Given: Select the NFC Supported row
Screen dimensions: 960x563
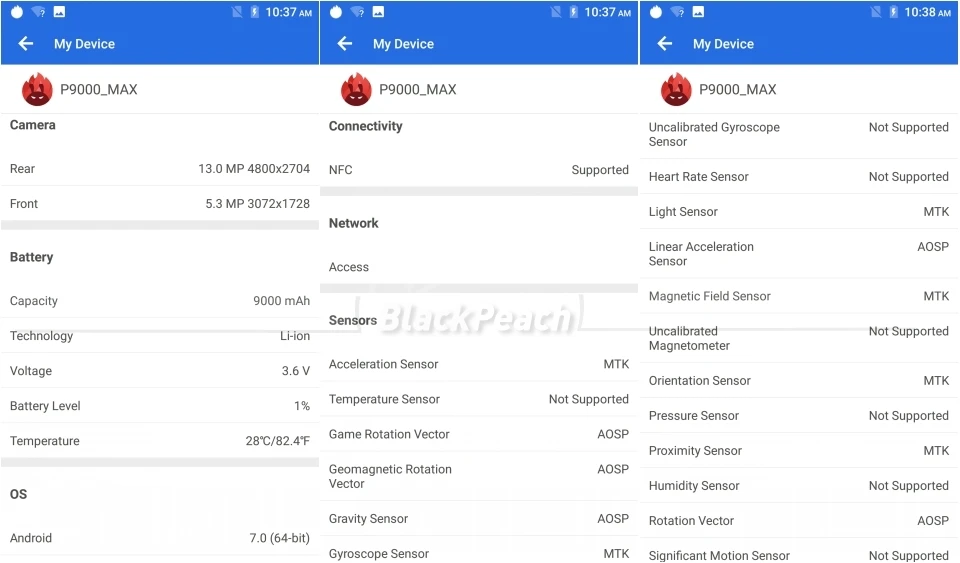Looking at the screenshot, I should [479, 170].
